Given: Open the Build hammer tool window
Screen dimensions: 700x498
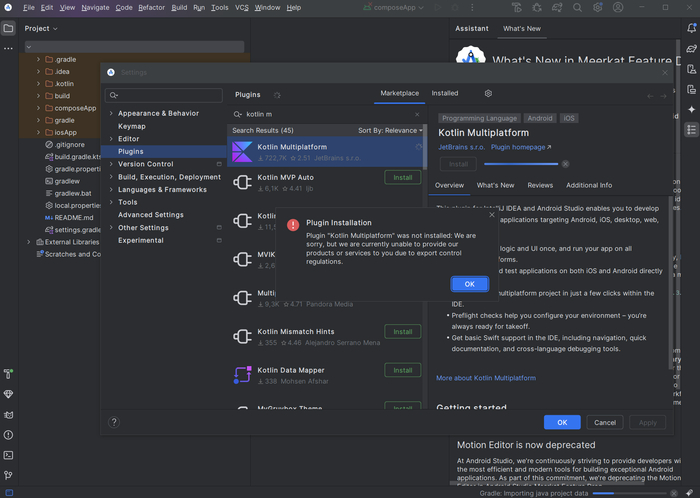Looking at the screenshot, I should tap(8, 373).
